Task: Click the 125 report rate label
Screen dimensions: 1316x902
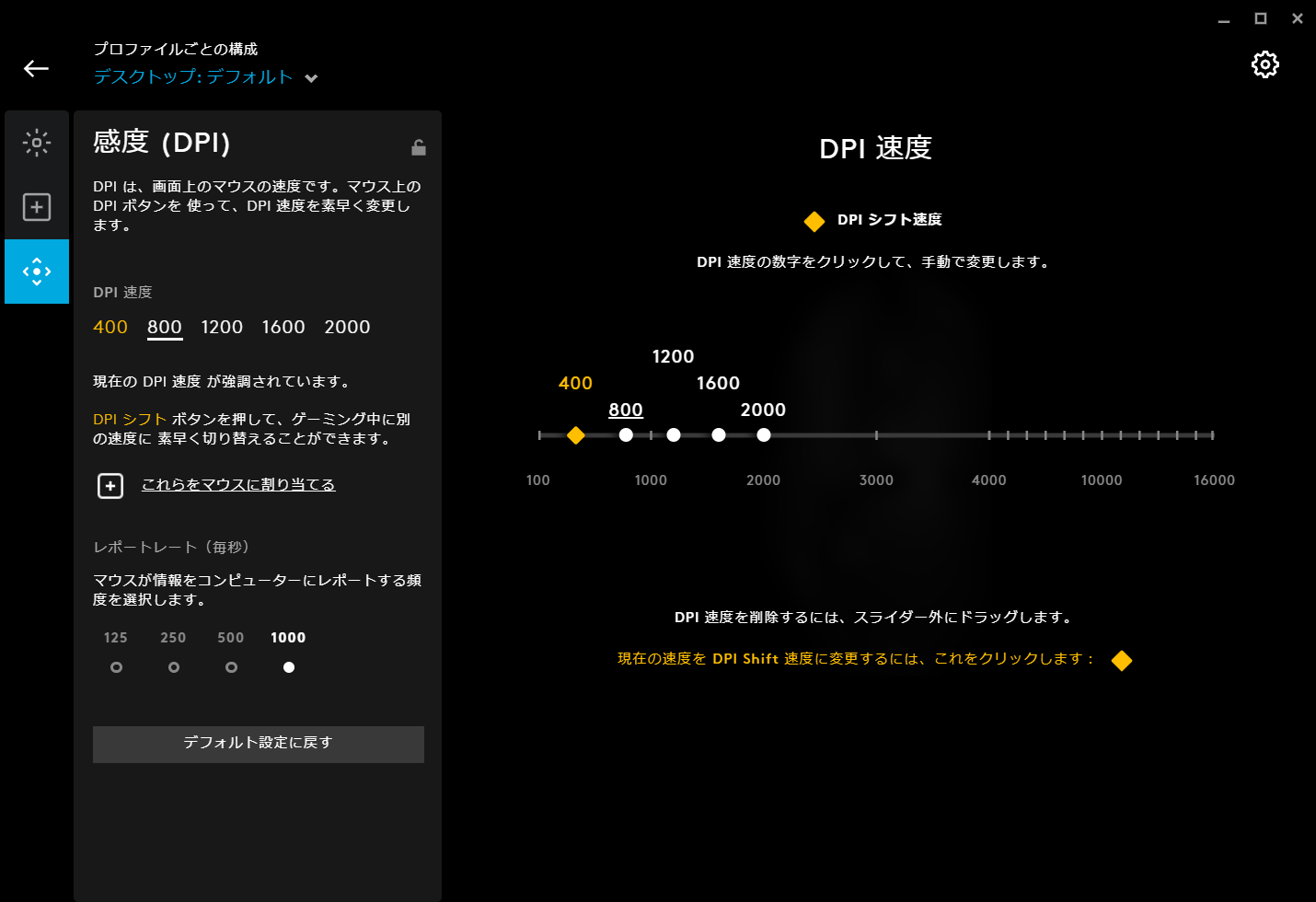Action: point(116,638)
